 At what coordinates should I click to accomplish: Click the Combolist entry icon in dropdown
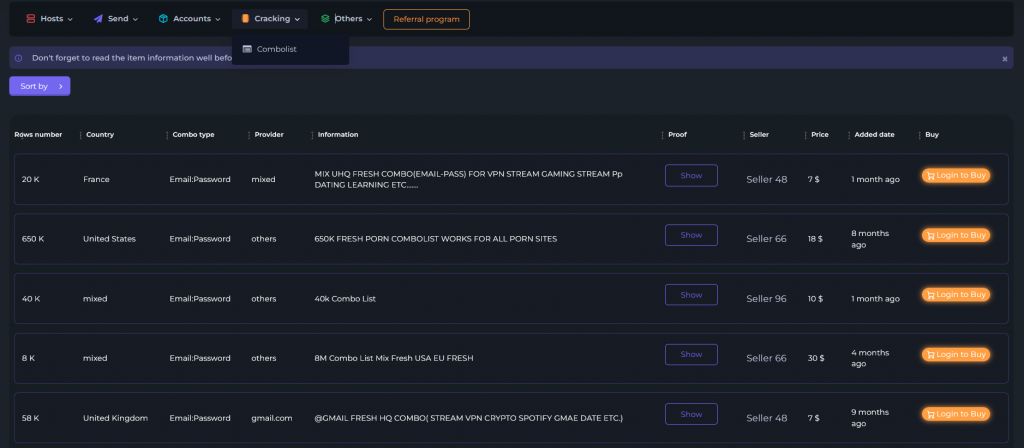coord(247,49)
